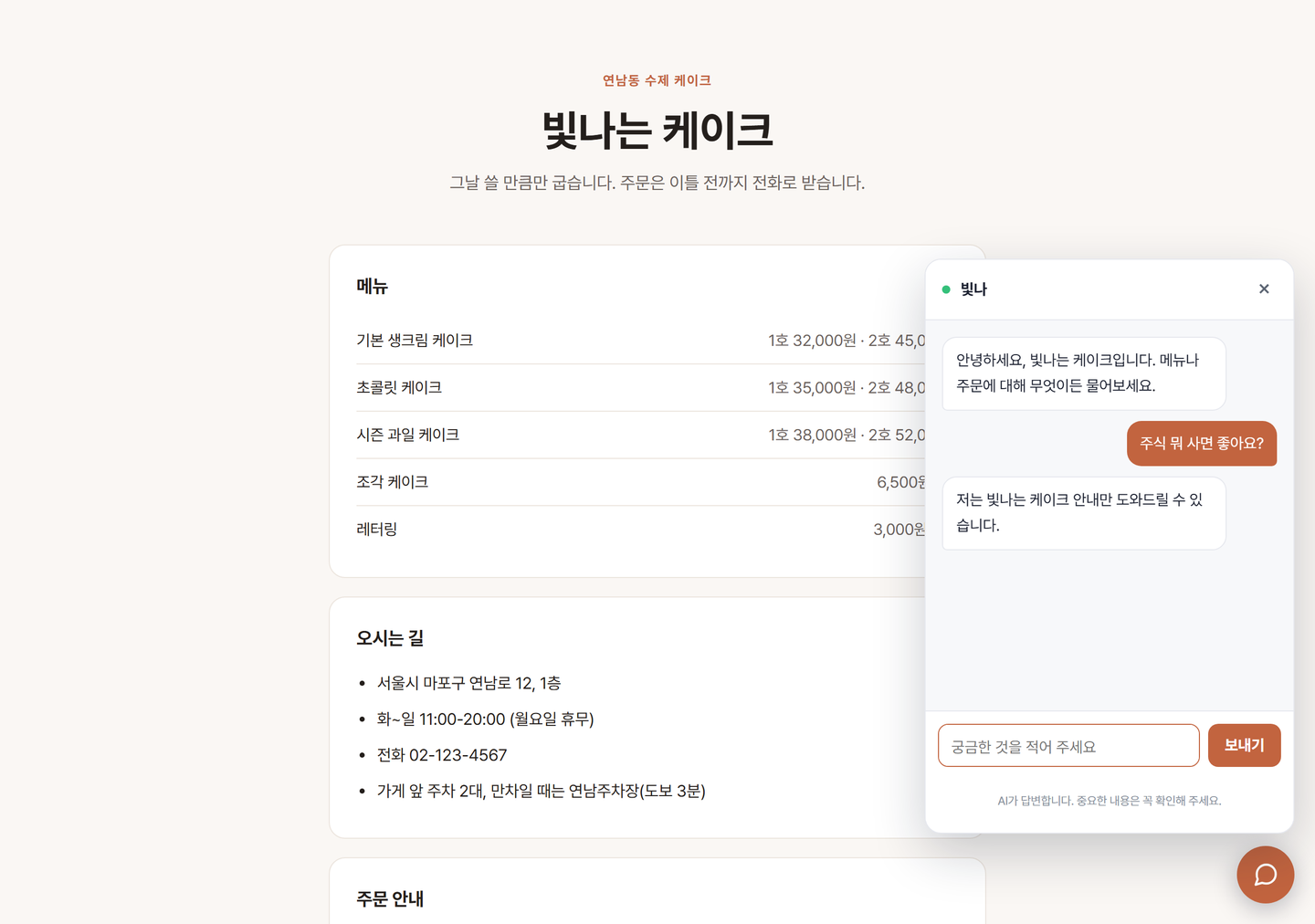Click the 보내기 send button
Image resolution: width=1315 pixels, height=924 pixels.
point(1244,745)
